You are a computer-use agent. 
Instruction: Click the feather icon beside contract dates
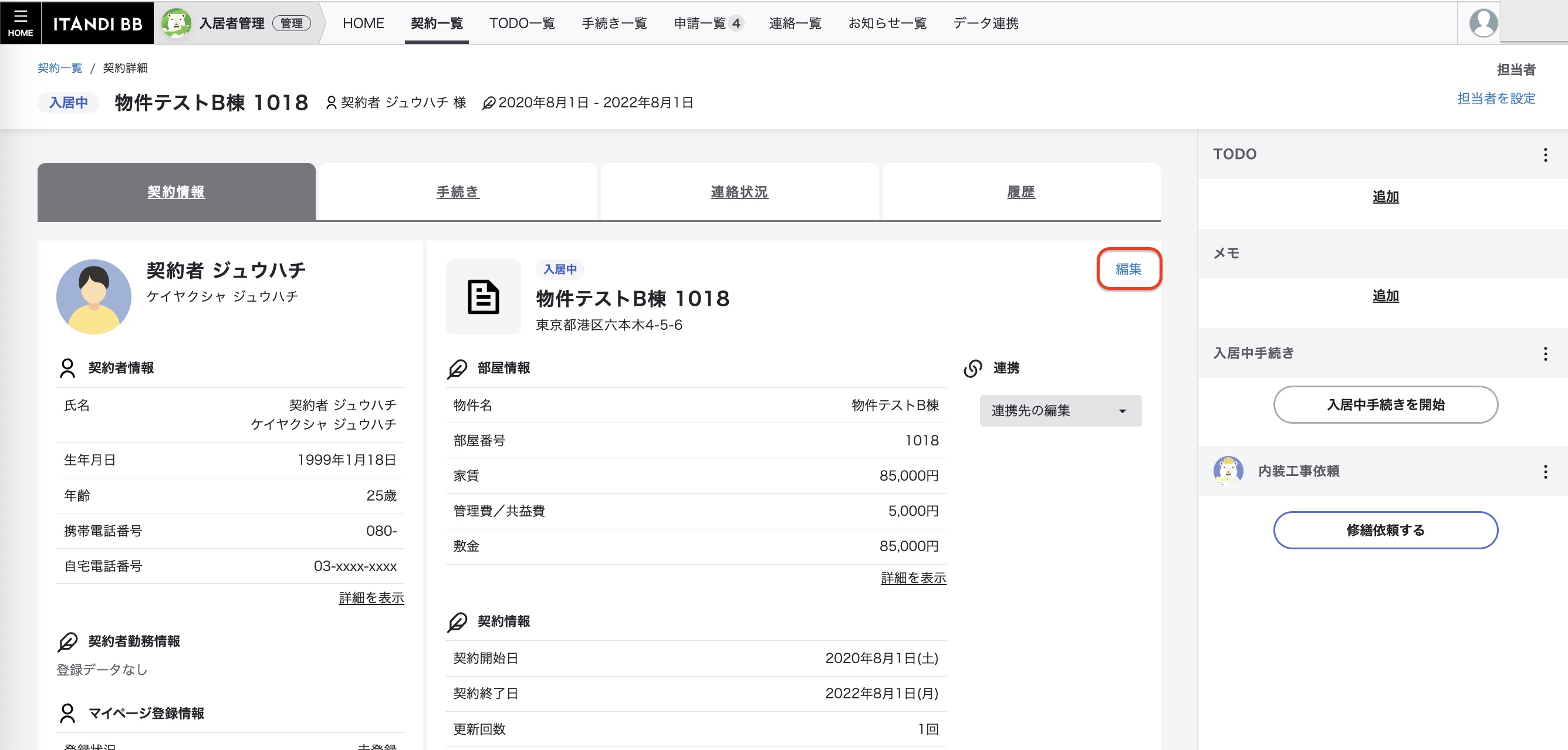pyautogui.click(x=488, y=103)
